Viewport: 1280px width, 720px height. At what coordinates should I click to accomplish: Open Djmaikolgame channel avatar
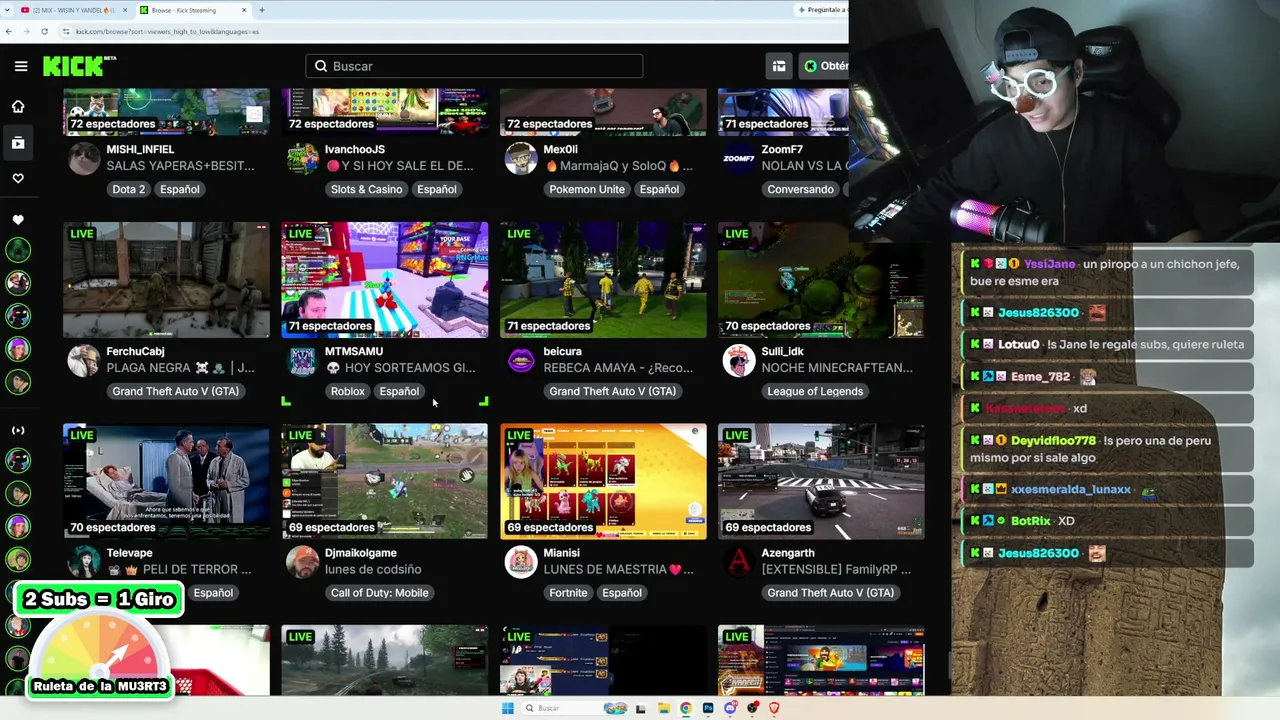pos(302,562)
